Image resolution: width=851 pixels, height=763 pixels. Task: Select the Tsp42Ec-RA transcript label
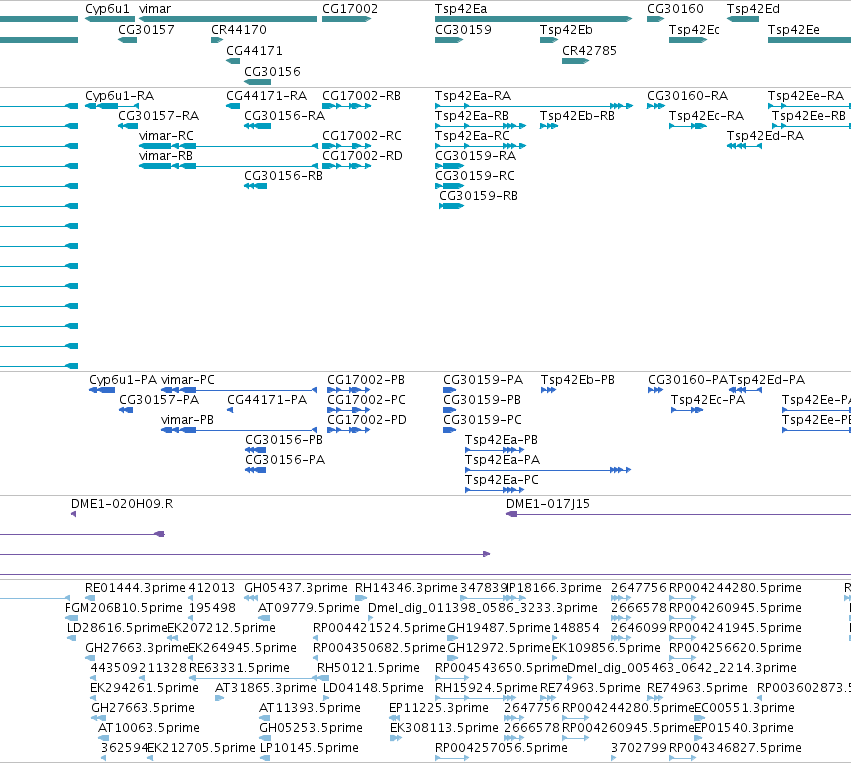(706, 116)
